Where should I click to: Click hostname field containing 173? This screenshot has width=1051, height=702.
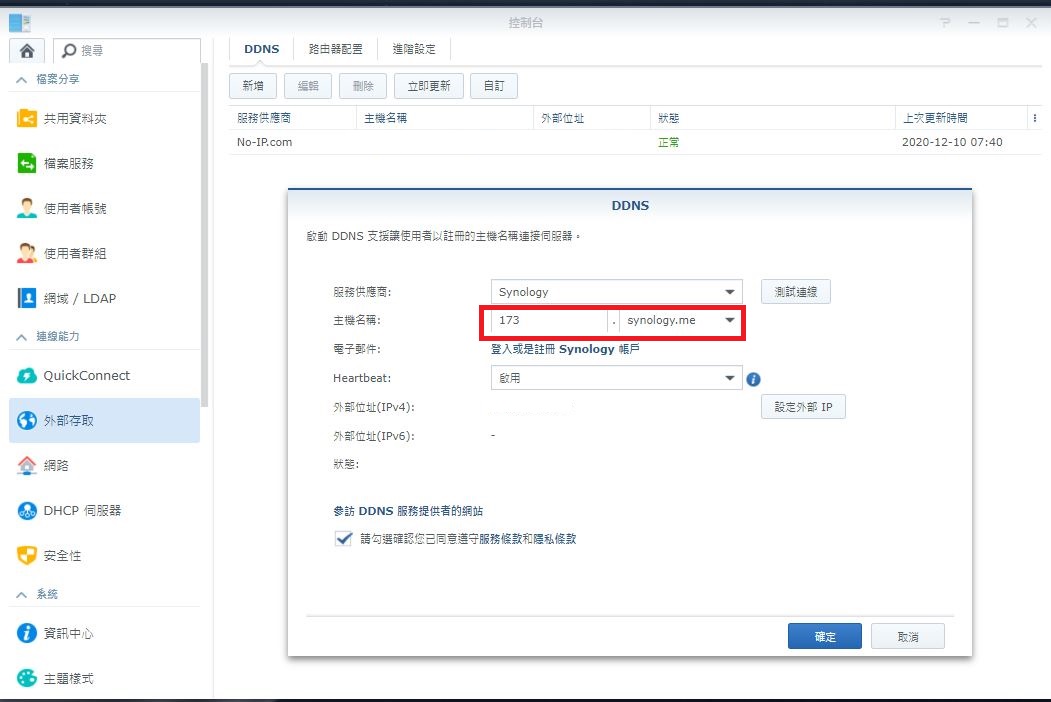(549, 320)
